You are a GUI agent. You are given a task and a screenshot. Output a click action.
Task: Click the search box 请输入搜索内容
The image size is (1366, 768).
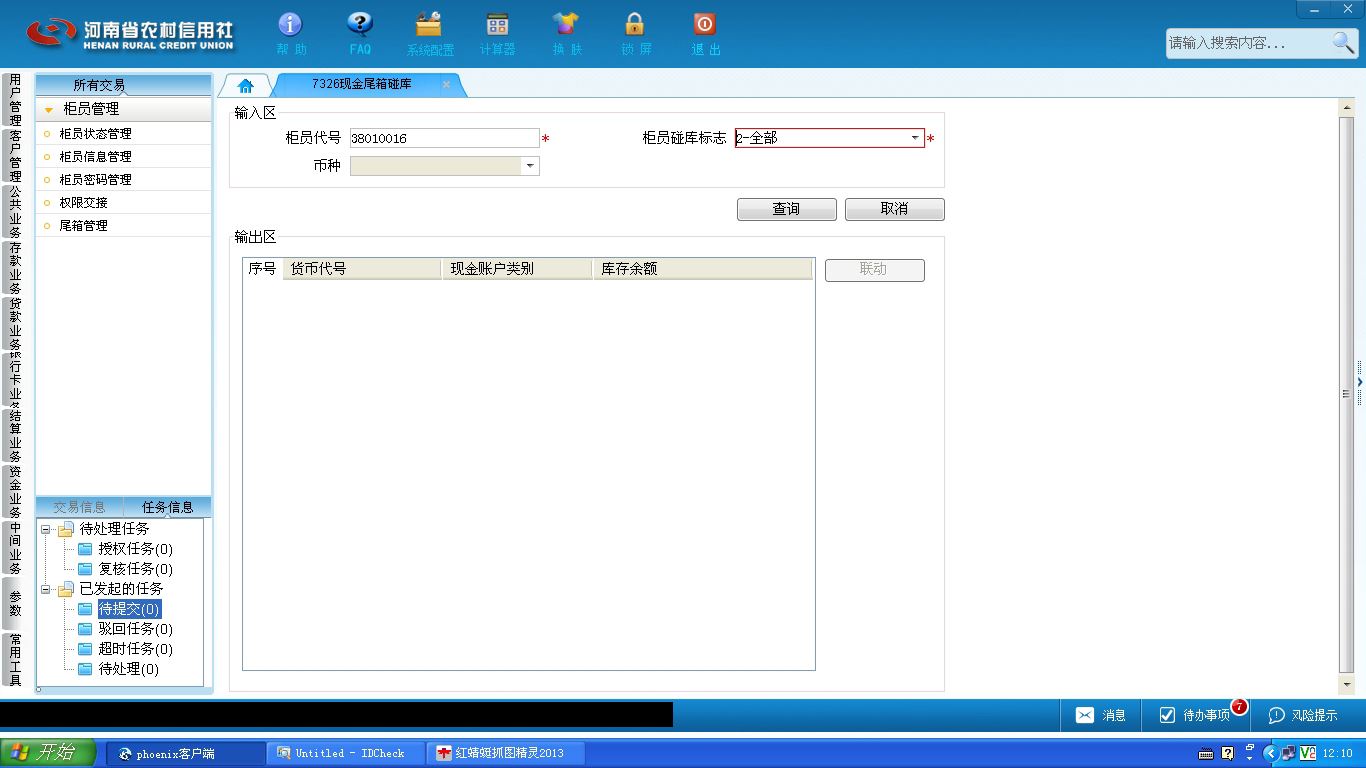1248,43
